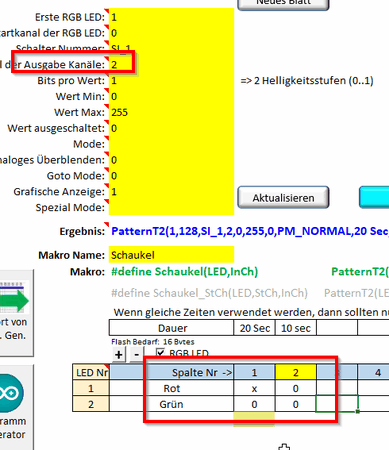Open the Arduino program generator icon
Screen dimensions: 389x450
tap(11, 393)
